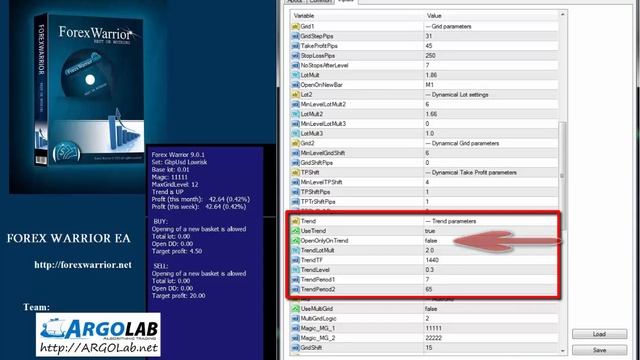Click the TakeProfitPips variable icon

pos(295,46)
